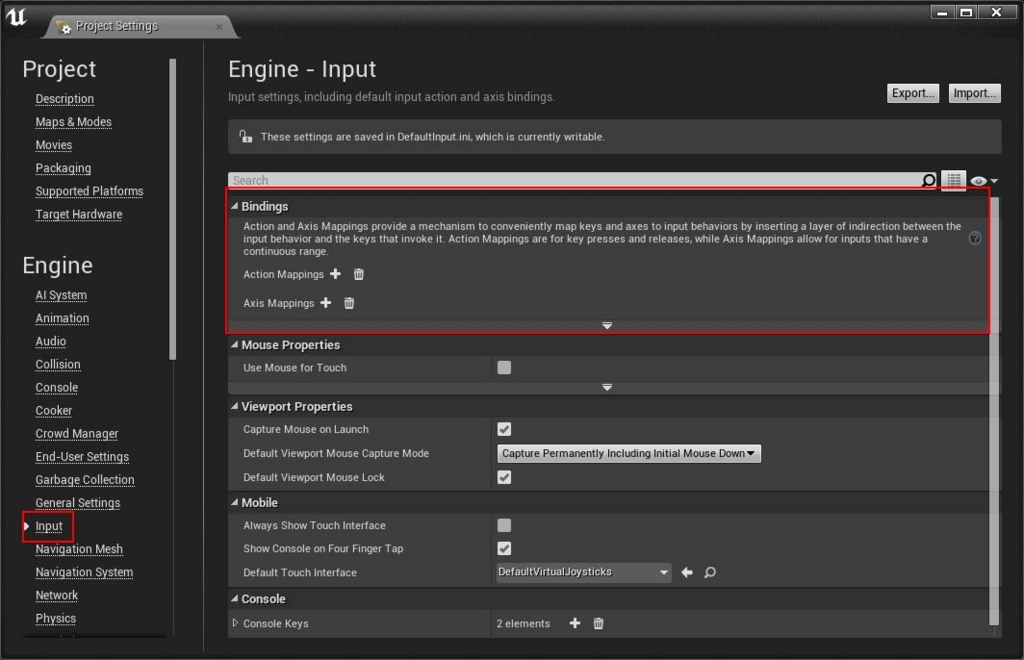The height and width of the screenshot is (660, 1024).
Task: Click the '2 elements' text for Console Keys
Action: (x=523, y=623)
